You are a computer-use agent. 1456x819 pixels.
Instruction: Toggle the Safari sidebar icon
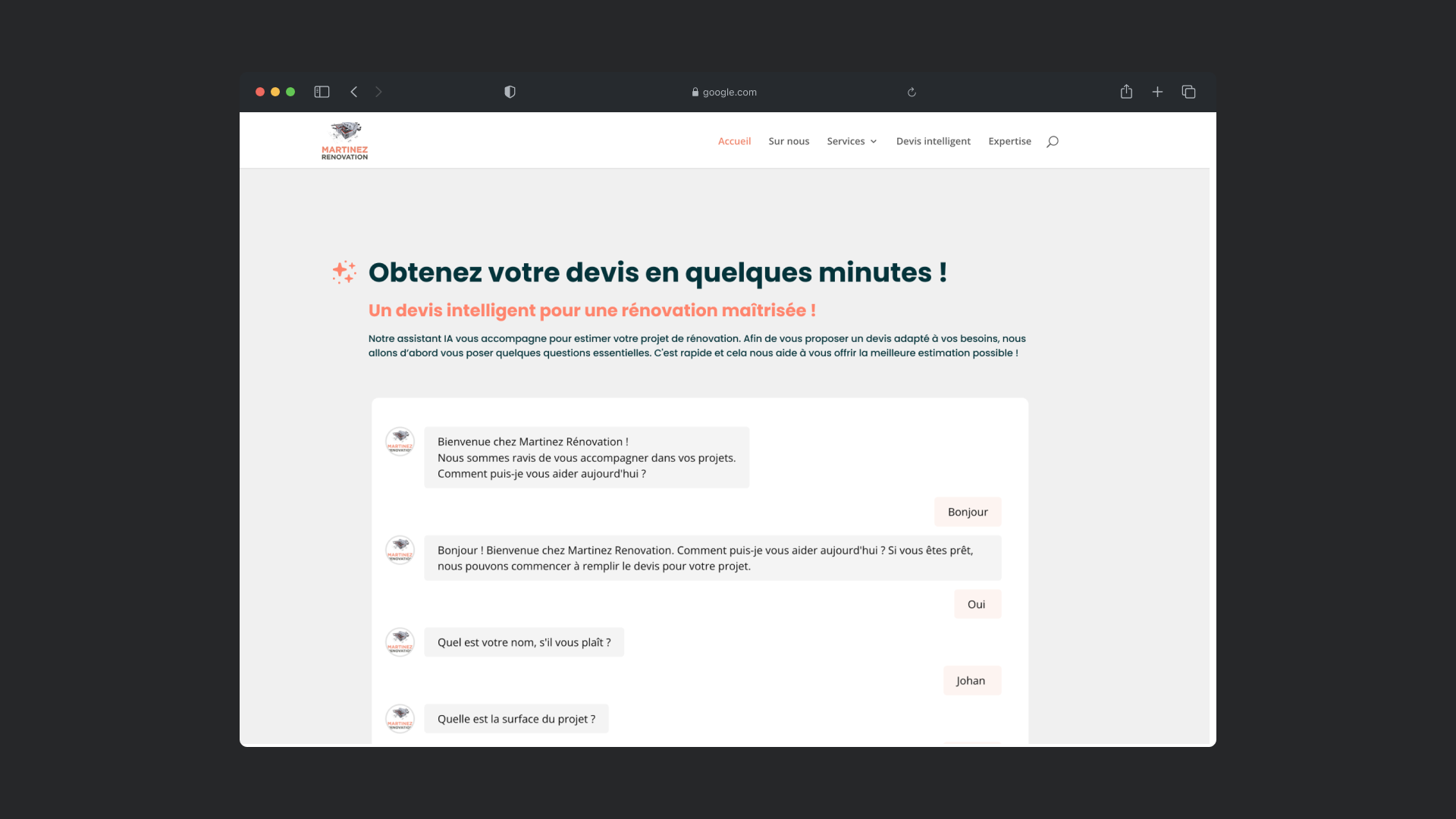coord(322,92)
